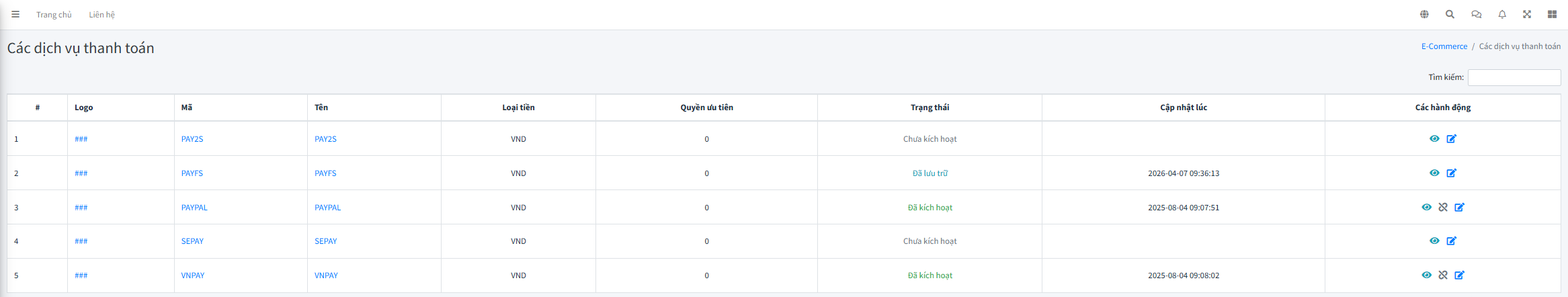1568x297 pixels.
Task: Focus the Tìm kiếm search field
Action: click(x=1514, y=77)
